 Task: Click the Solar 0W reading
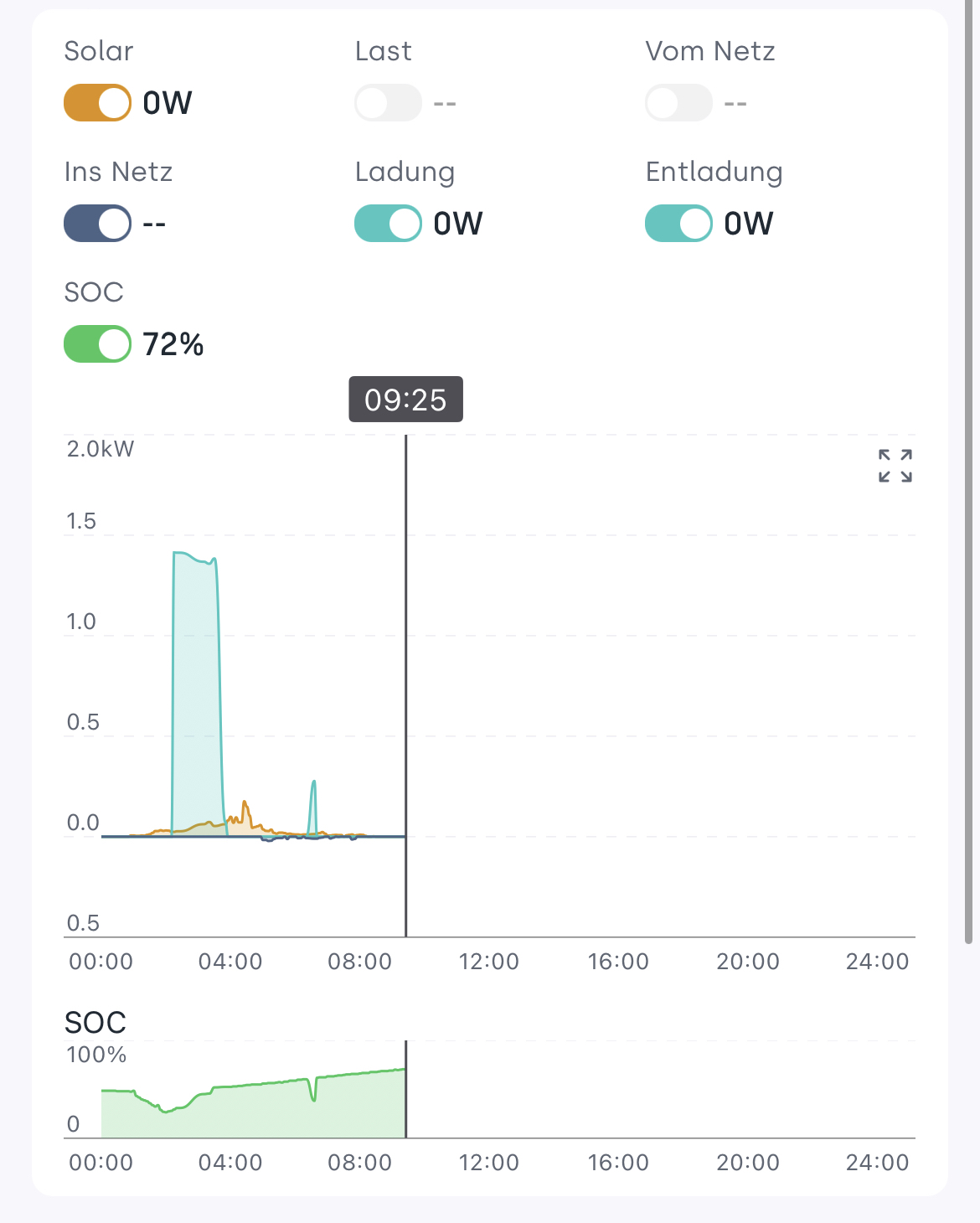click(168, 103)
